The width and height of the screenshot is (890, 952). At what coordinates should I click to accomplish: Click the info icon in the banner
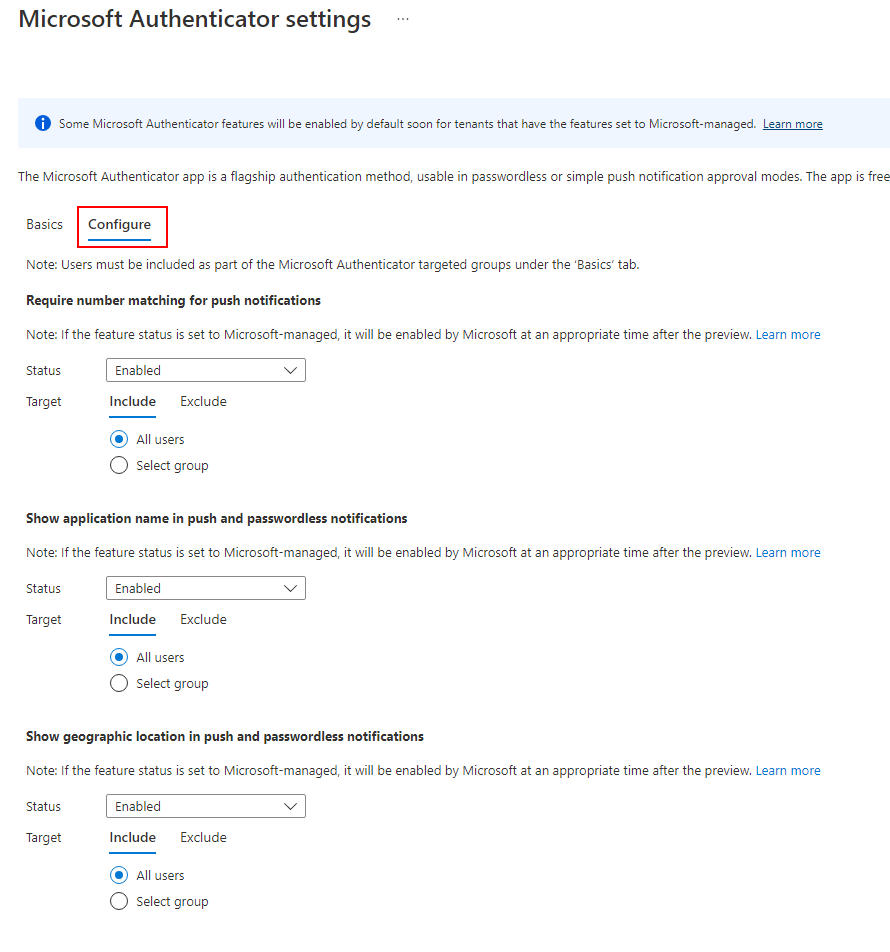pyautogui.click(x=43, y=123)
